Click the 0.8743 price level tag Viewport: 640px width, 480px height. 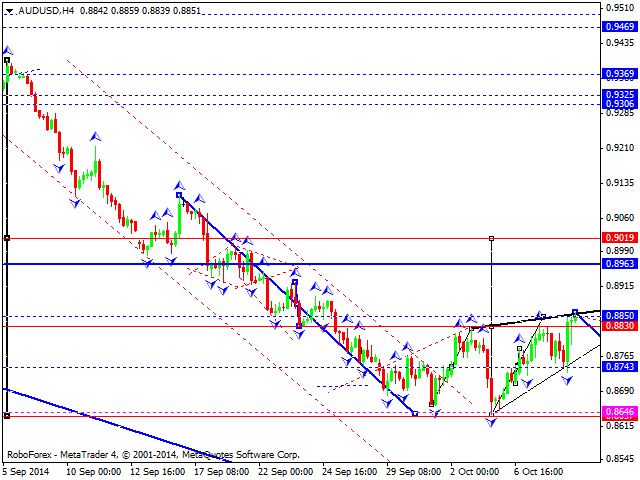[620, 367]
